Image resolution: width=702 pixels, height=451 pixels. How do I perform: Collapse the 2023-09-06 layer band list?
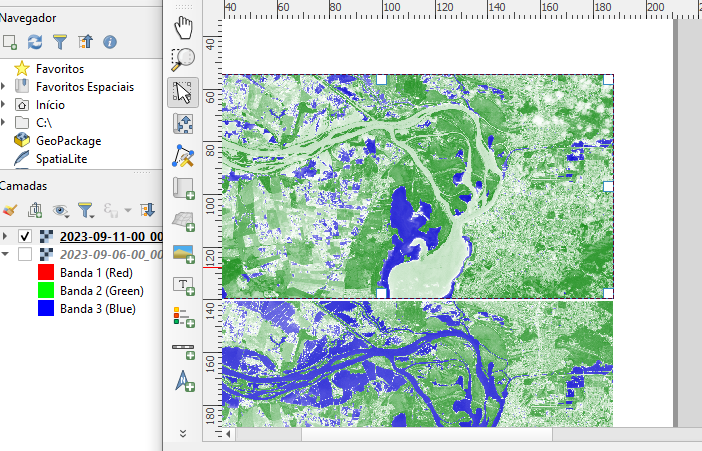tap(5, 254)
